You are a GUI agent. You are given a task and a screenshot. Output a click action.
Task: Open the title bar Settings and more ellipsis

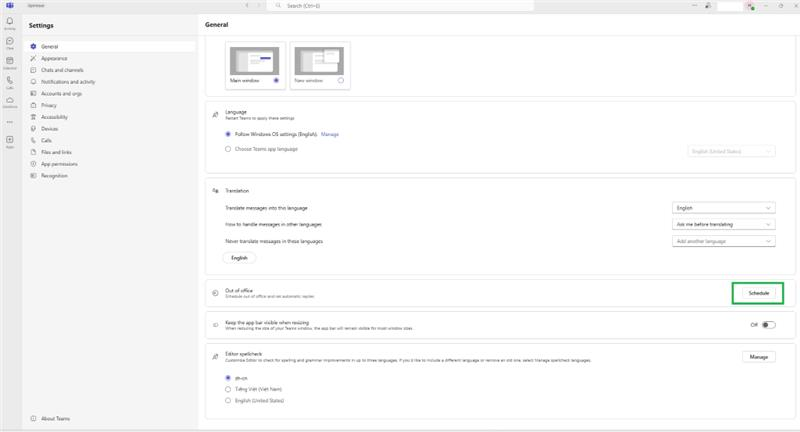[694, 6]
